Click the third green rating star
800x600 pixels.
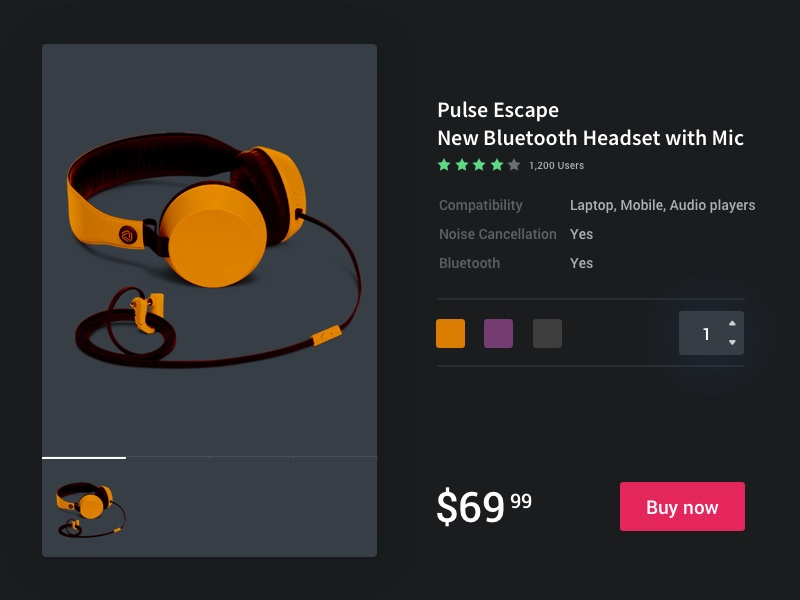coord(479,165)
